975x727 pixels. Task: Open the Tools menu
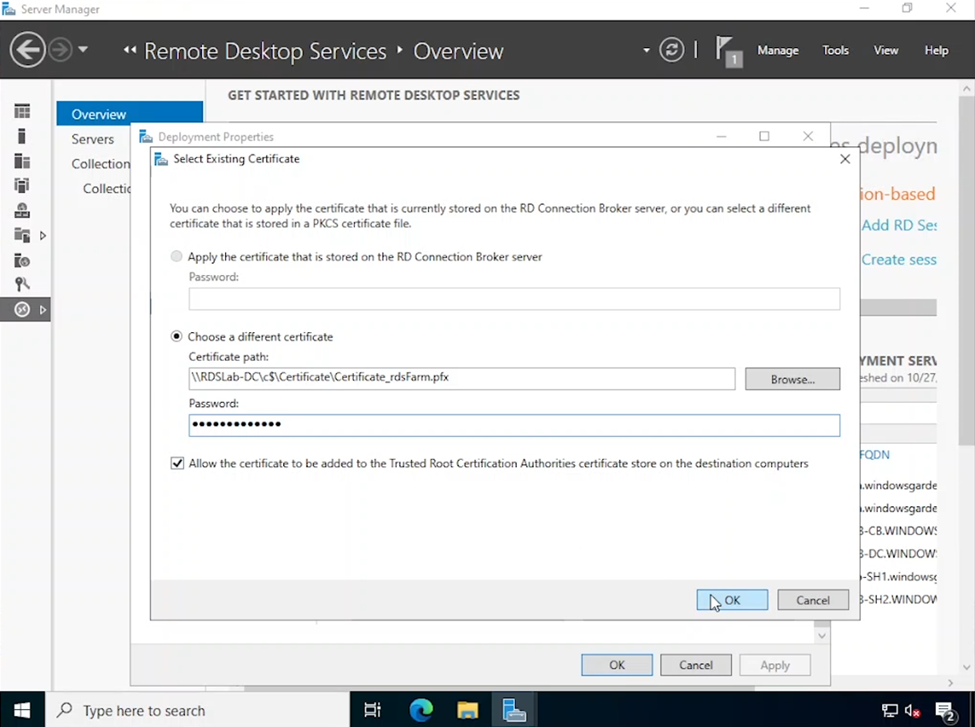[x=835, y=50]
